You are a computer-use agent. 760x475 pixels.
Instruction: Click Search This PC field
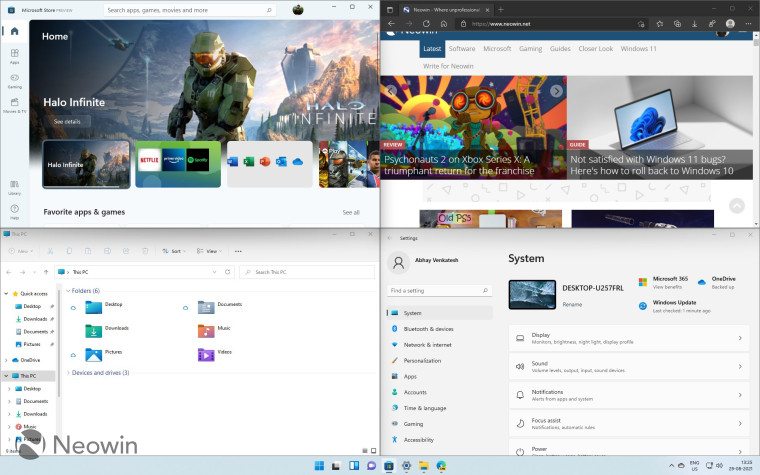307,272
